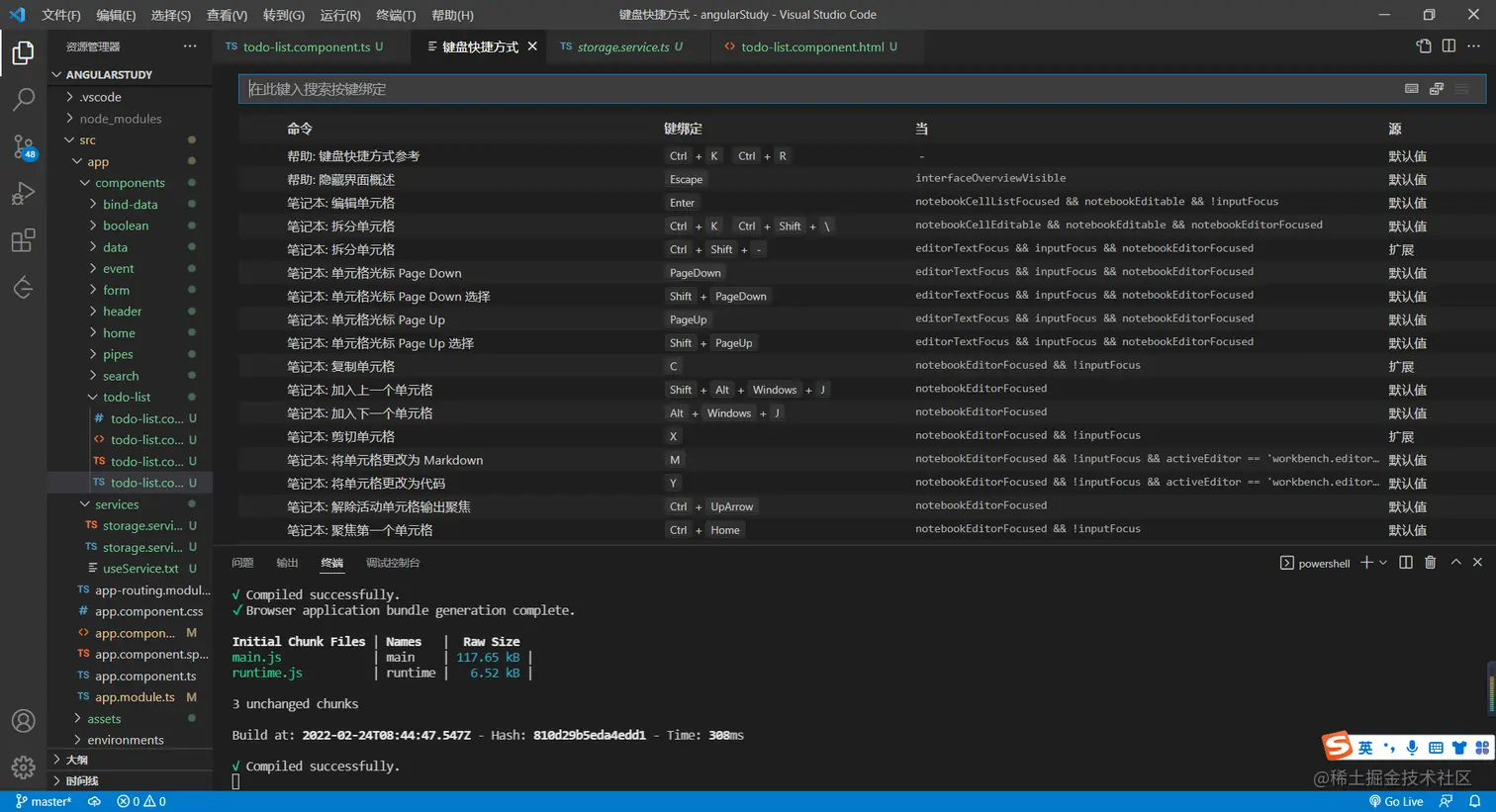Collapse the components folder
1496x812 pixels.
click(x=132, y=183)
